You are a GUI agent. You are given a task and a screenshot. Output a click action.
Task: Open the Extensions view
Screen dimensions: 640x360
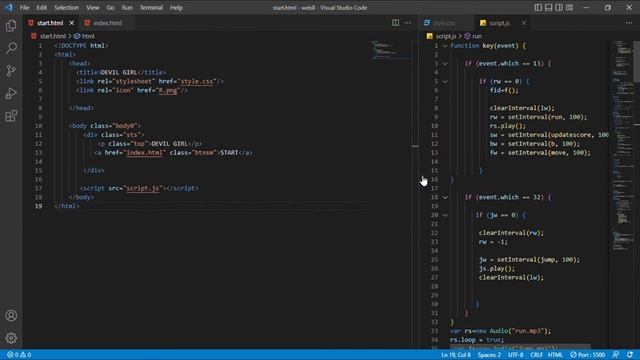tap(11, 116)
